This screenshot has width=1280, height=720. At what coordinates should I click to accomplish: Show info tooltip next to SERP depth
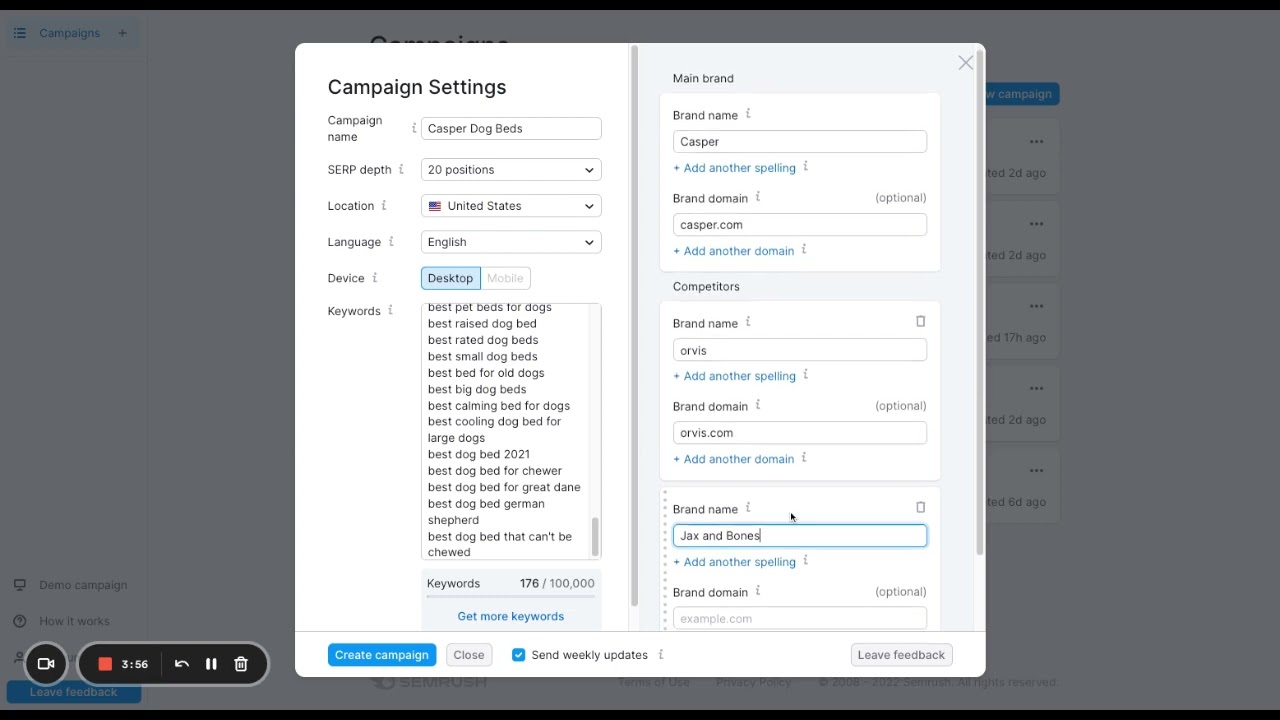tap(401, 170)
